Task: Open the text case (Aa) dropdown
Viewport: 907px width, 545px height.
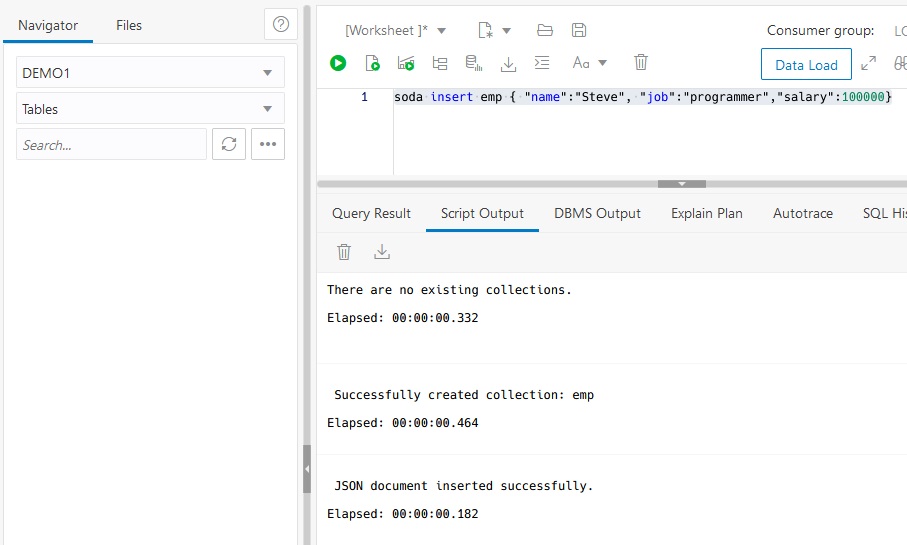Action: [x=589, y=63]
